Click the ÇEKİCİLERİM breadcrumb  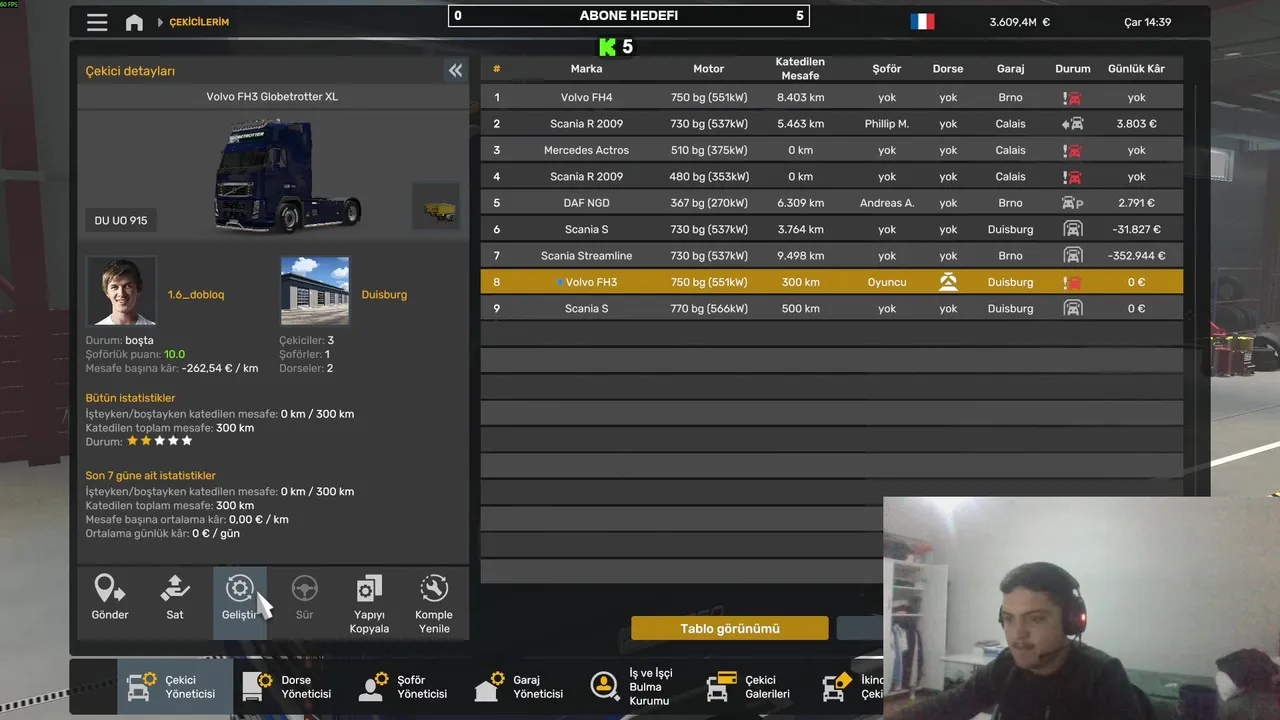tap(199, 22)
